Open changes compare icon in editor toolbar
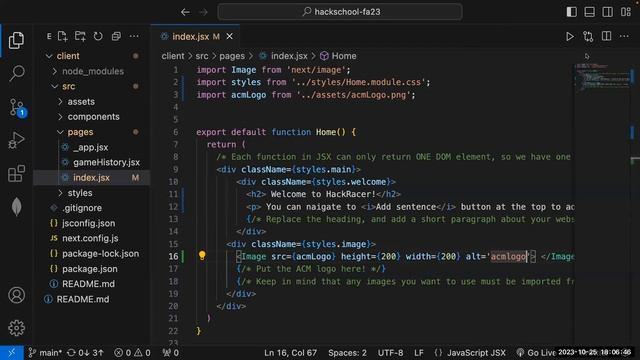The image size is (640, 360). click(588, 37)
